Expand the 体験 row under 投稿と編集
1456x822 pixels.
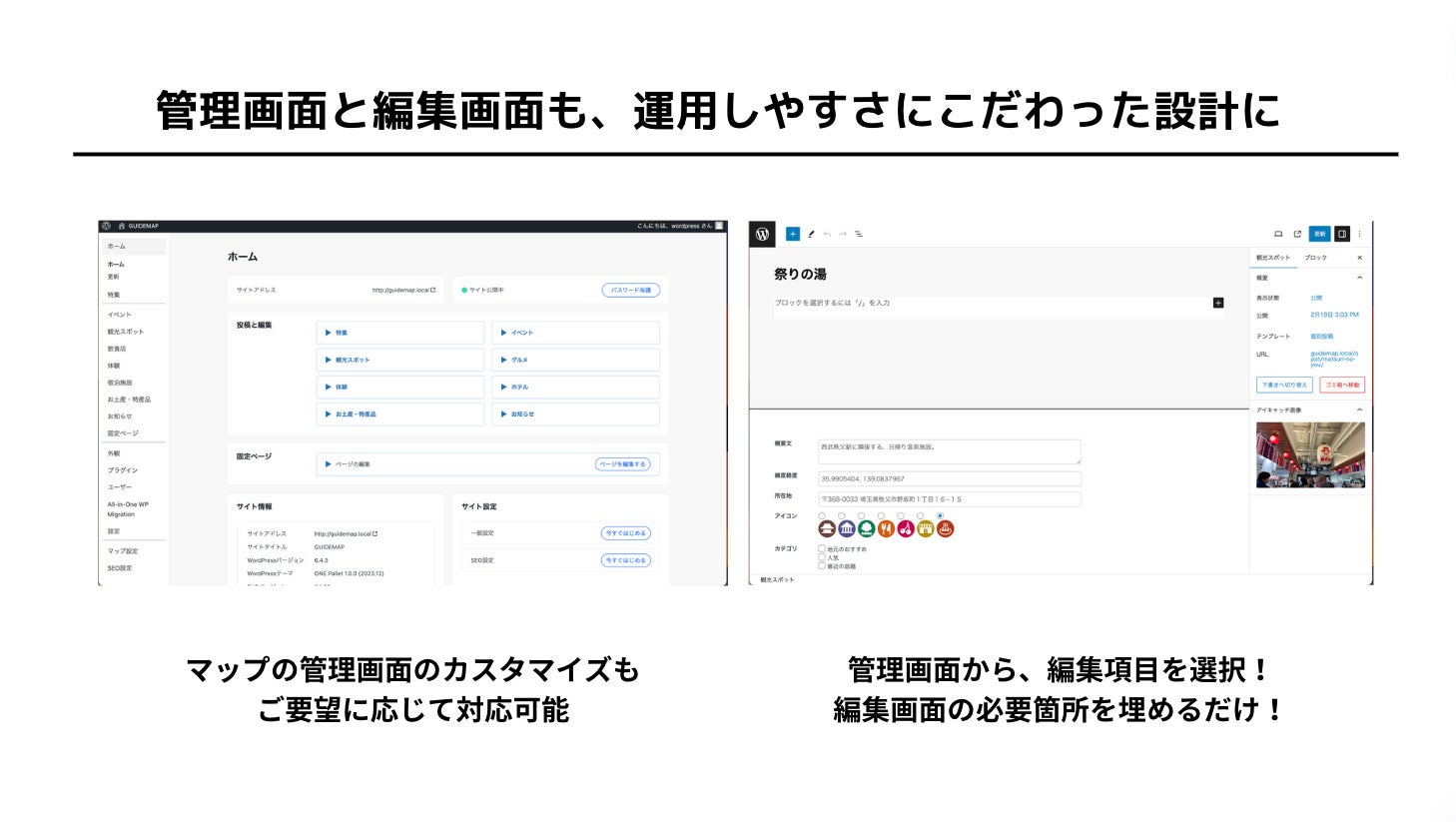point(400,387)
